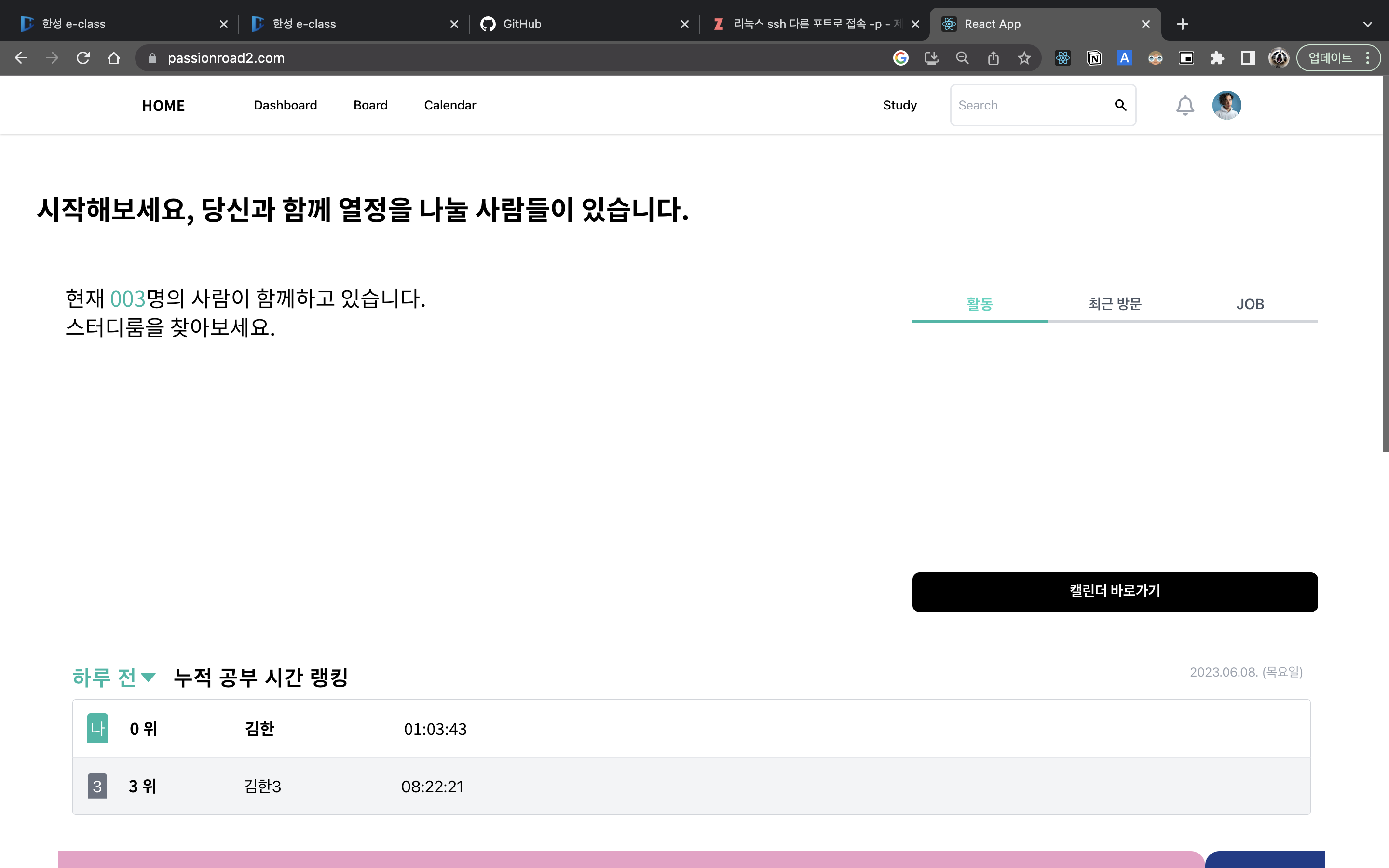1389x868 pixels.
Task: Click the 캘린더 바로가기 button
Action: tap(1115, 592)
